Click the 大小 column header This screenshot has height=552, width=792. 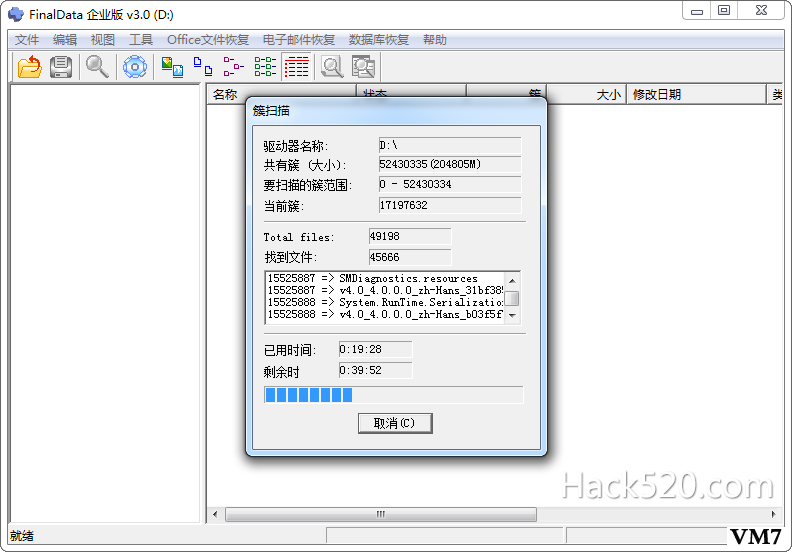[586, 94]
